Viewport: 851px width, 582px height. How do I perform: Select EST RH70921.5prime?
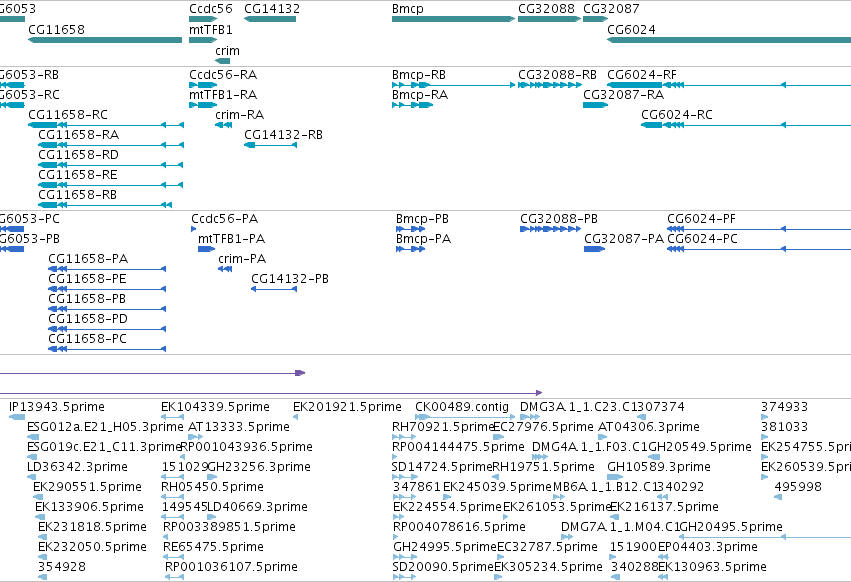404,437
